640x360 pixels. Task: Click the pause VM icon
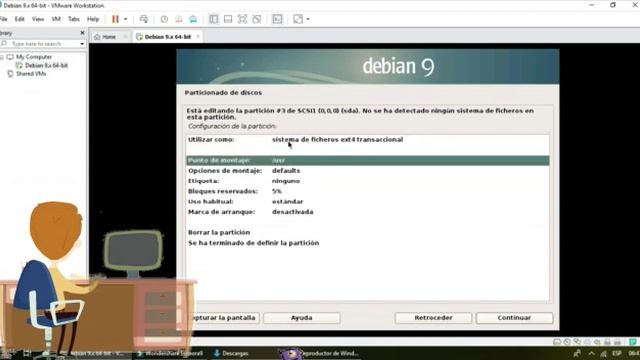(x=116, y=19)
